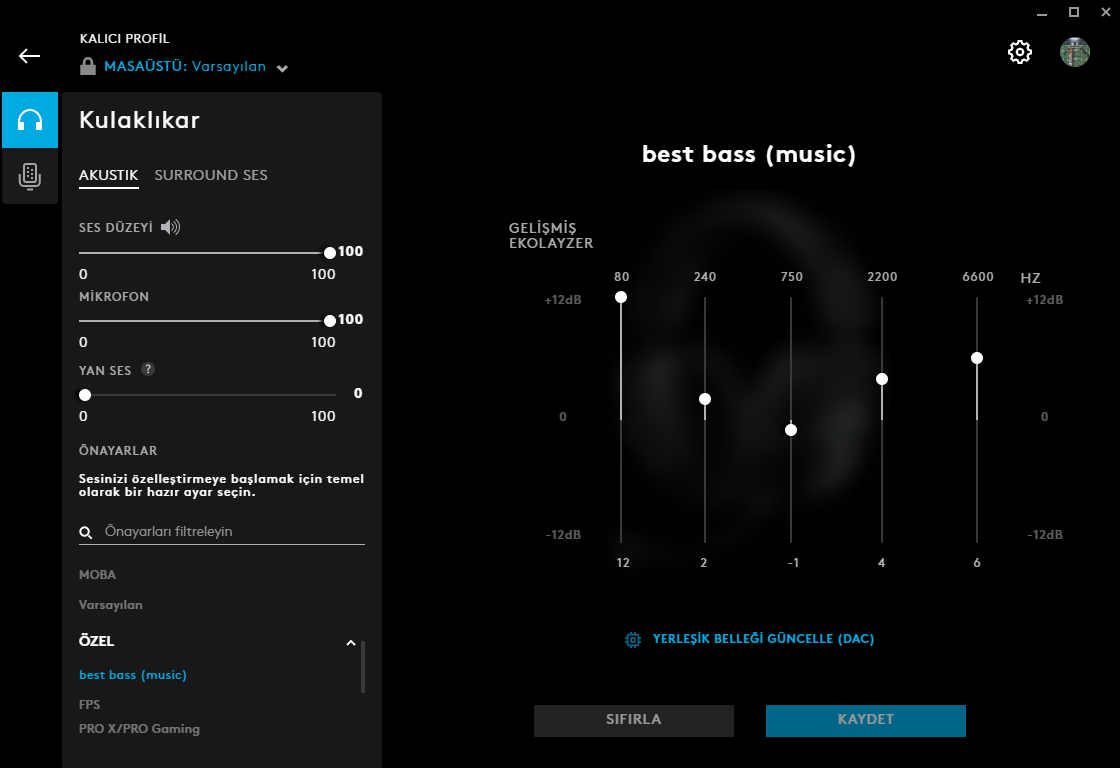Save the equalizer with KAYDET
This screenshot has height=768, width=1120.
pos(866,720)
